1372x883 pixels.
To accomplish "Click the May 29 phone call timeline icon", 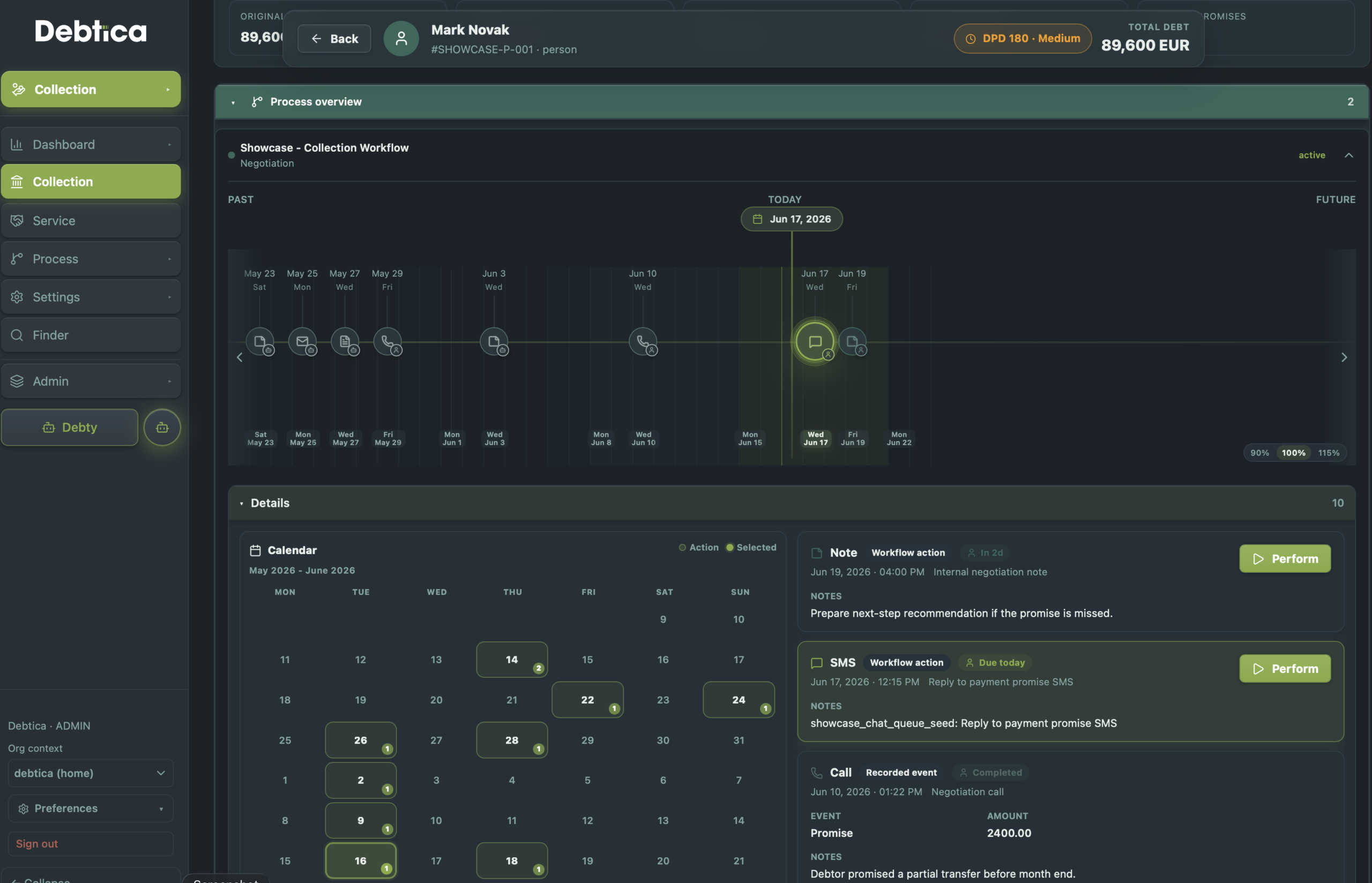I will [x=387, y=342].
